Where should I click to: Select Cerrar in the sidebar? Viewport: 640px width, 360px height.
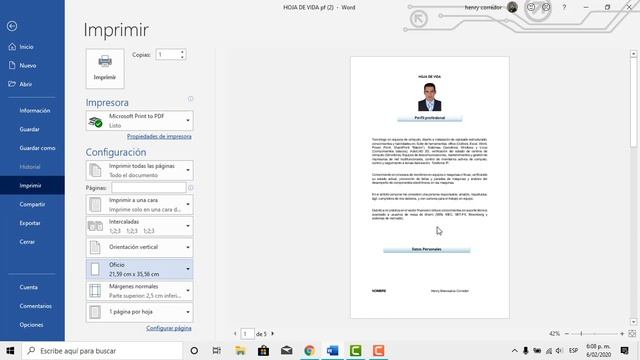pyautogui.click(x=27, y=242)
